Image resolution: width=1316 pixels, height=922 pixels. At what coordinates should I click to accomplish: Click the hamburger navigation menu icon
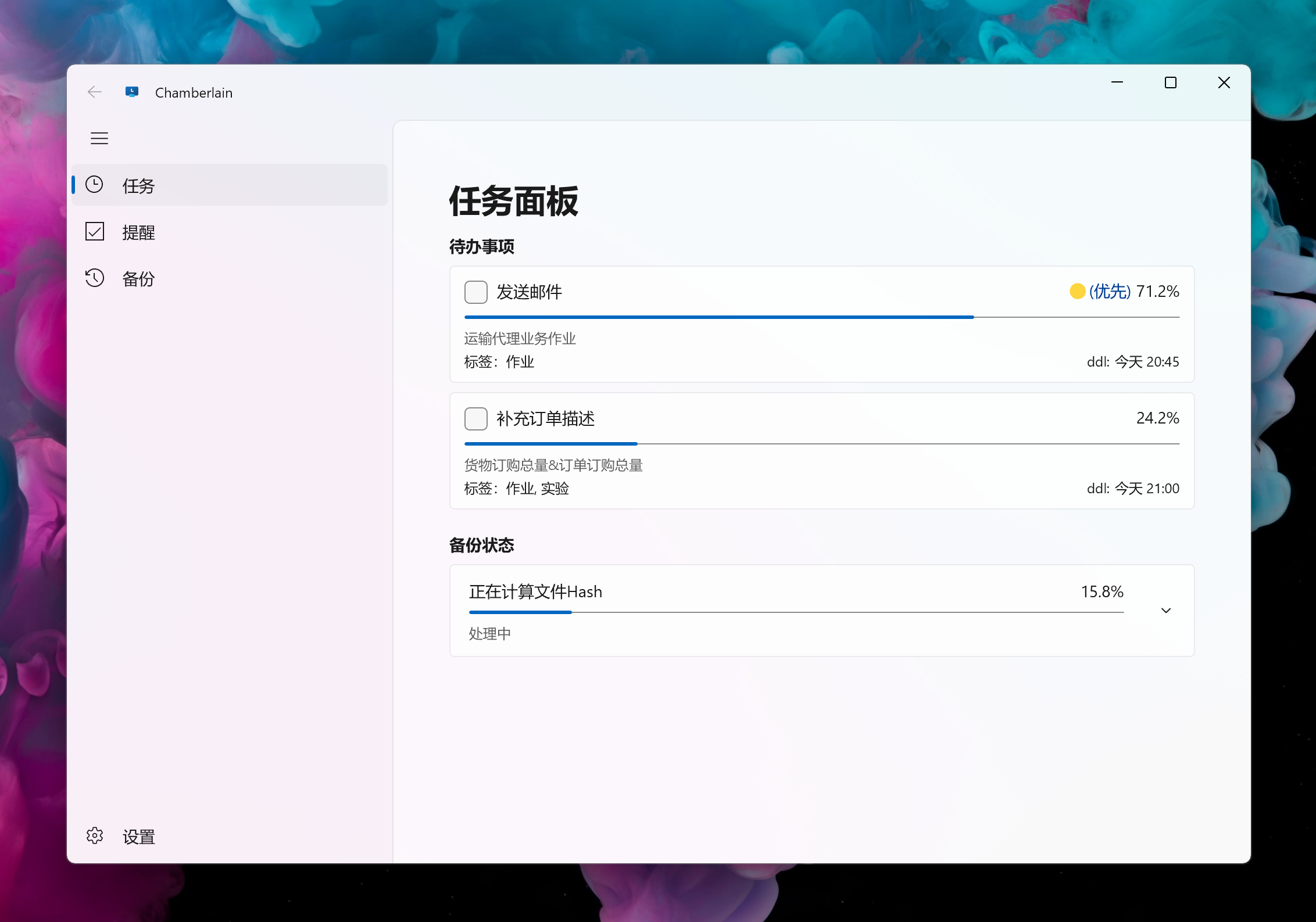[x=99, y=138]
